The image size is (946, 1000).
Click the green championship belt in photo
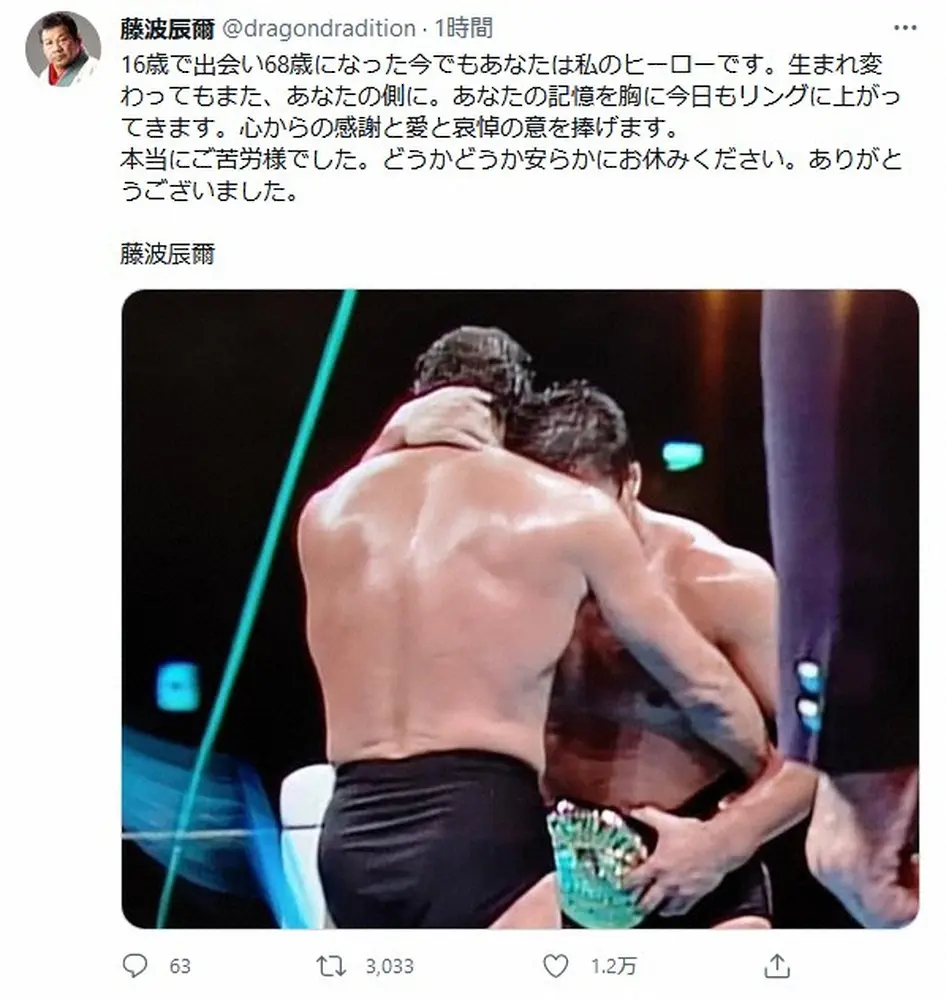coord(595,863)
